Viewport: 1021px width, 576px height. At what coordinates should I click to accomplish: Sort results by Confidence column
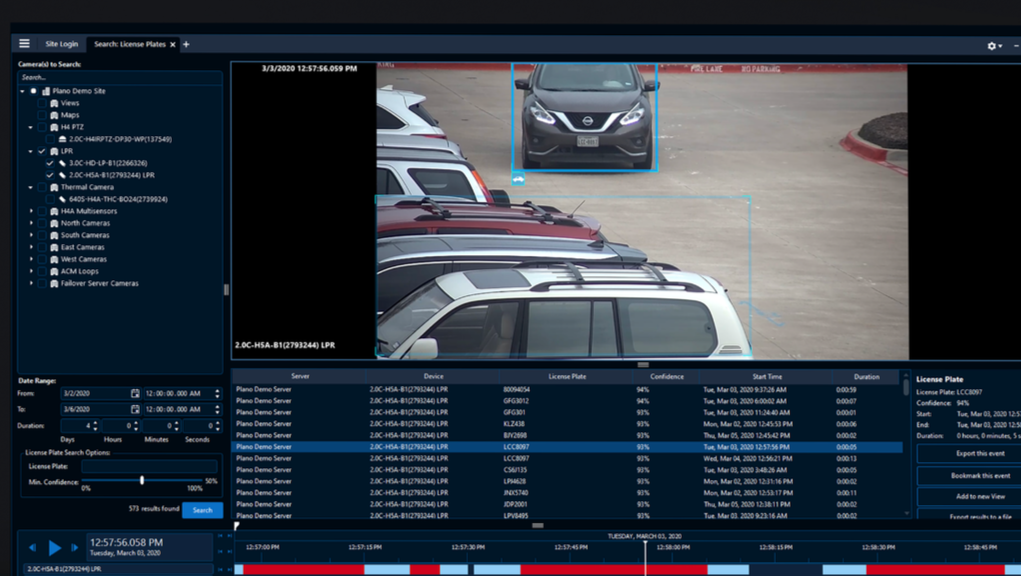tap(667, 376)
